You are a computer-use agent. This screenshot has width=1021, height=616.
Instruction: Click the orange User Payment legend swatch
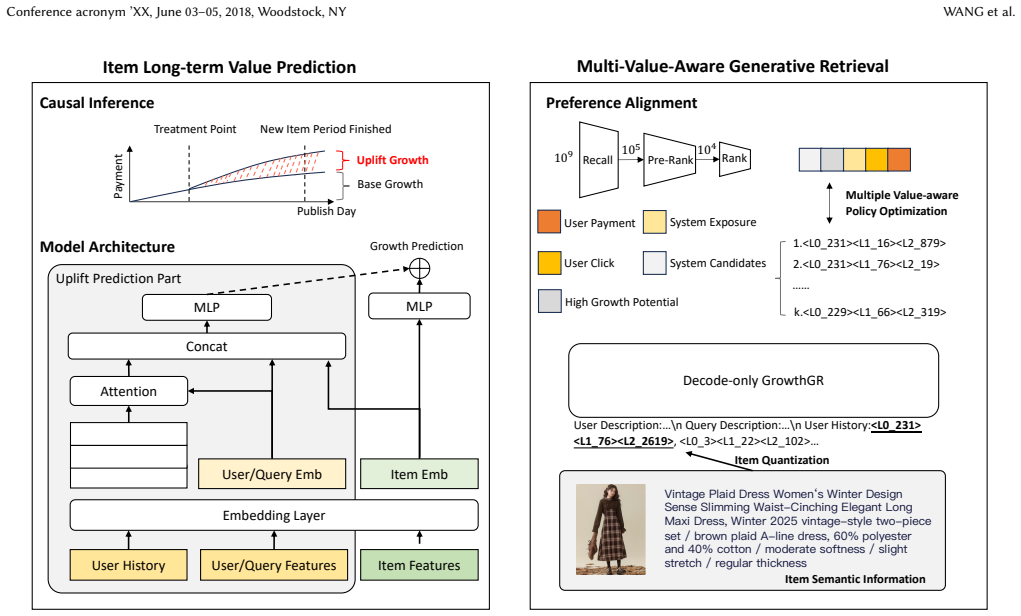click(x=549, y=221)
